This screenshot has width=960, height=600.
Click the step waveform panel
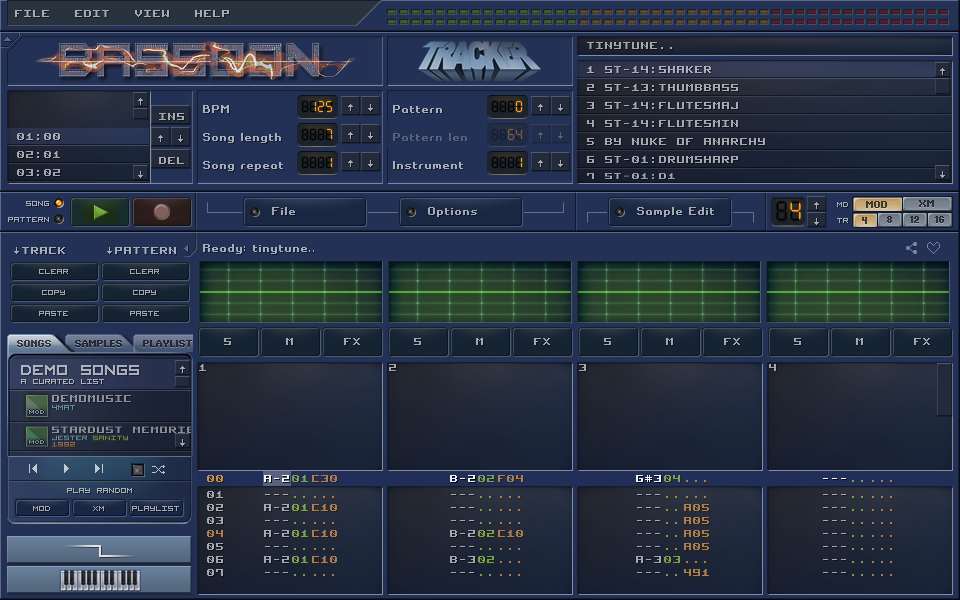coord(100,549)
